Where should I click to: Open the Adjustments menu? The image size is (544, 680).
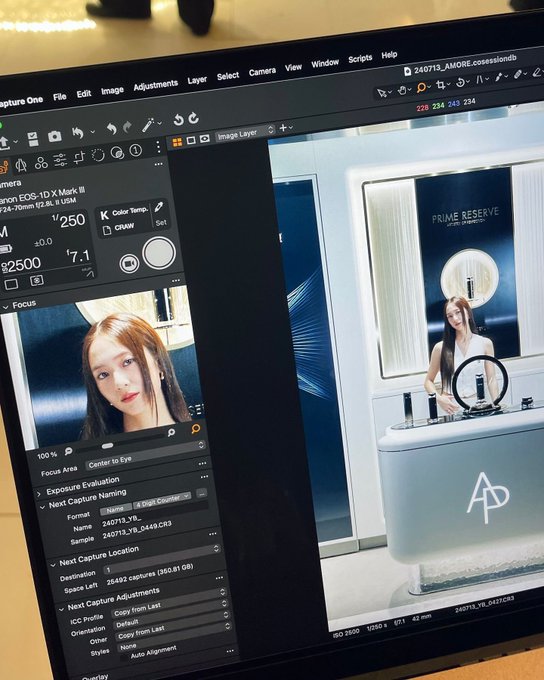click(156, 85)
